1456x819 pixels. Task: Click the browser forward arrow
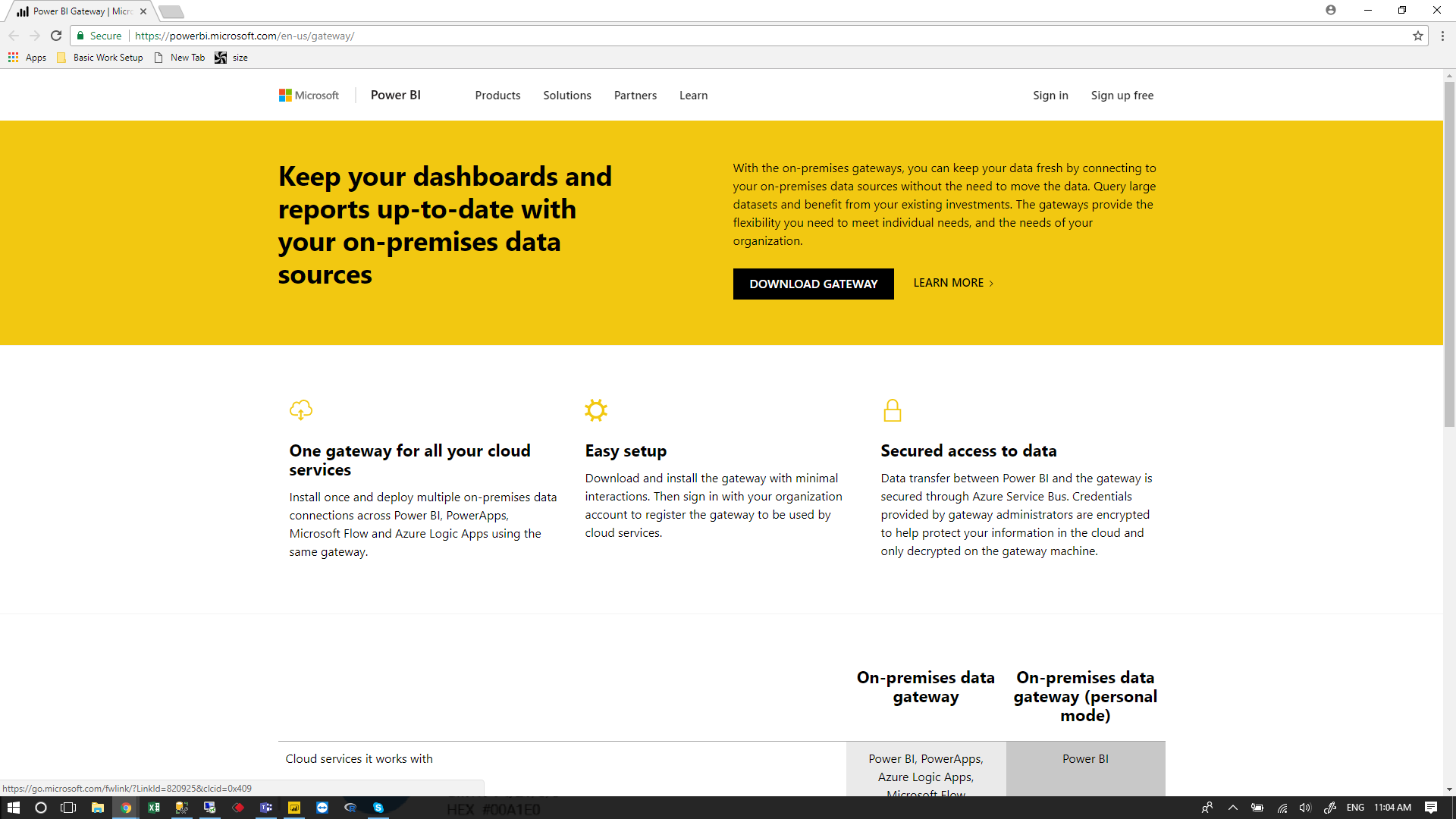pyautogui.click(x=35, y=36)
